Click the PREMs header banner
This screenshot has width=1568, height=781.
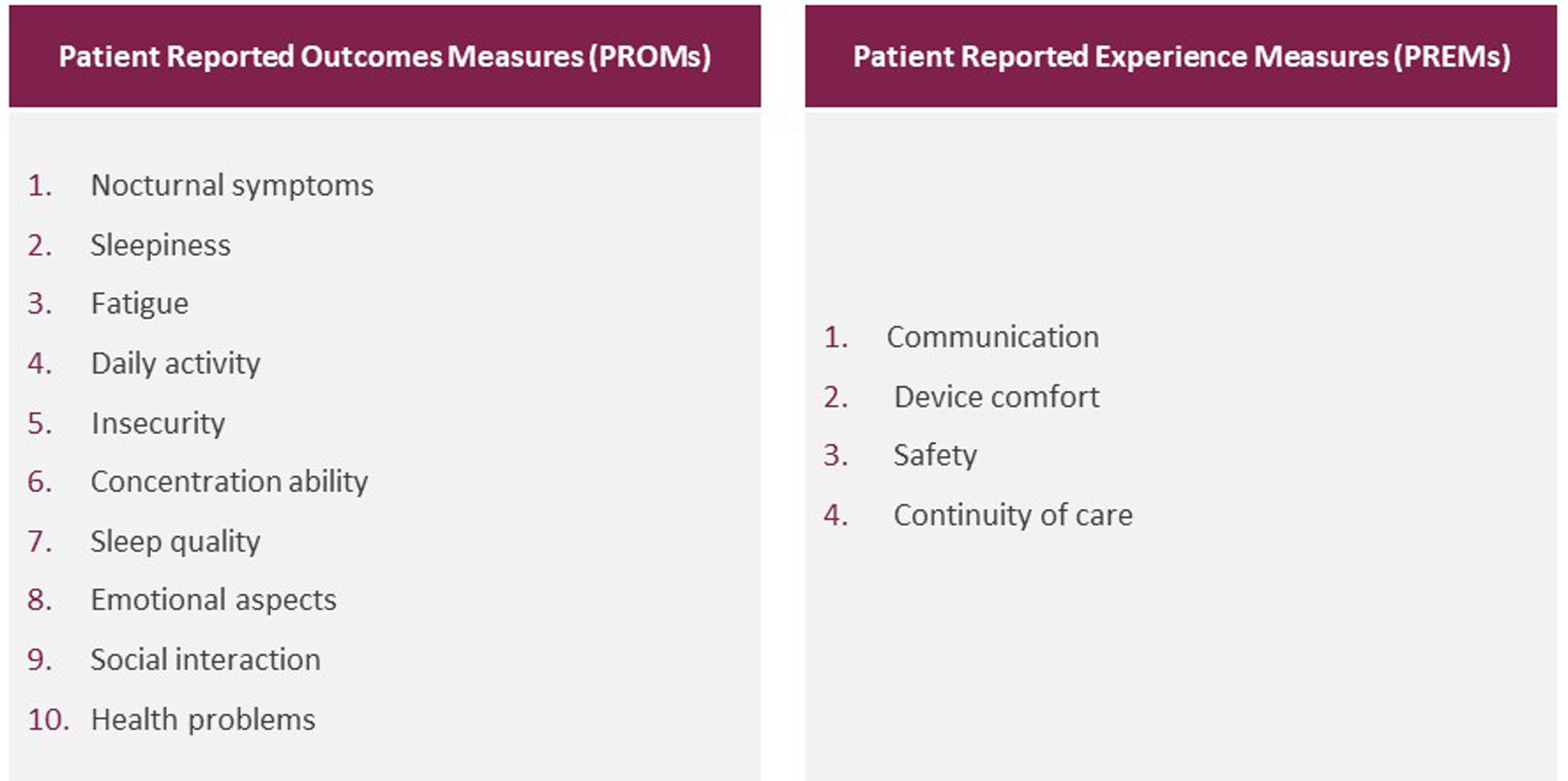click(1181, 56)
